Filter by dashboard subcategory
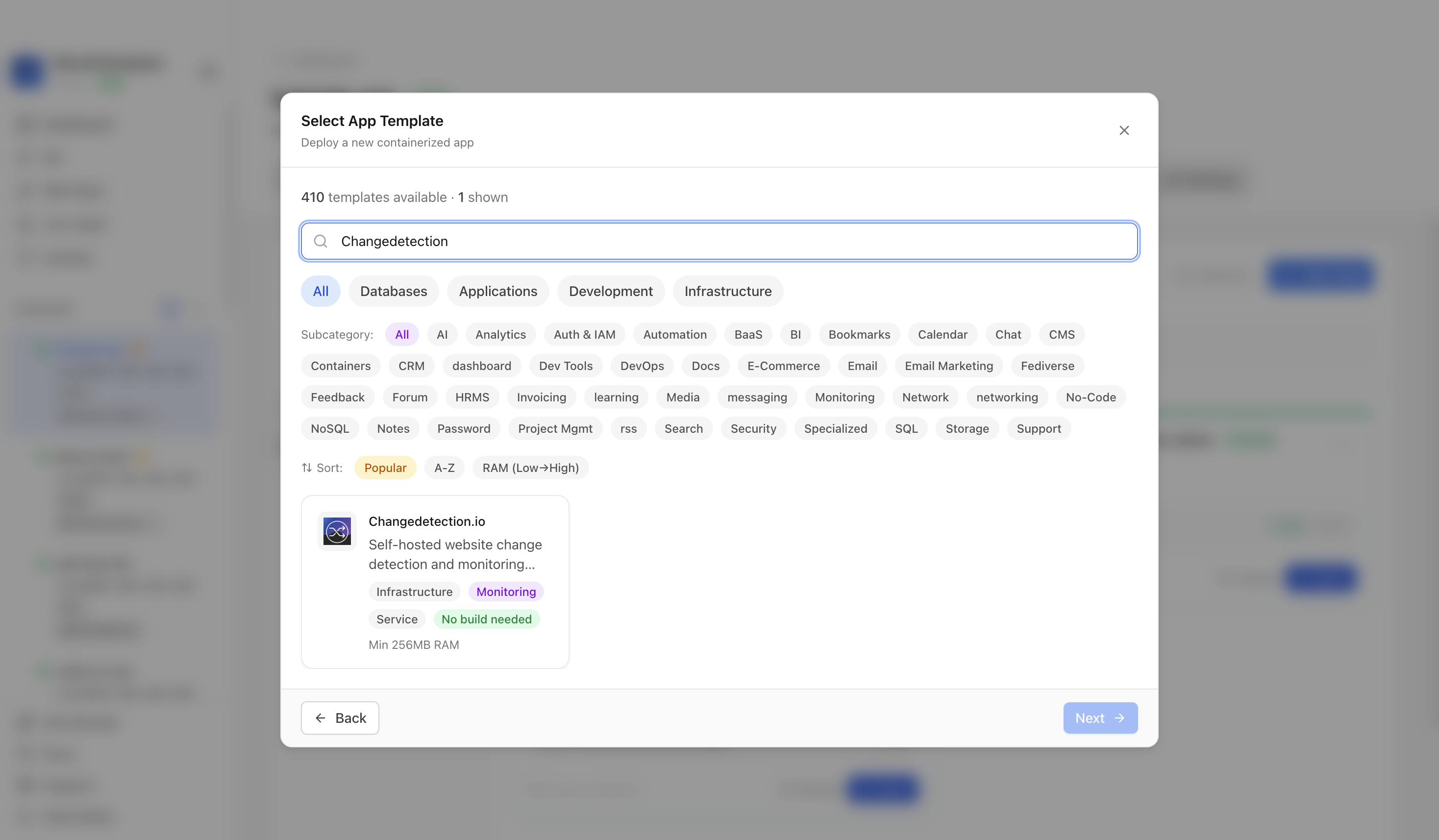The width and height of the screenshot is (1439, 840). coord(481,366)
